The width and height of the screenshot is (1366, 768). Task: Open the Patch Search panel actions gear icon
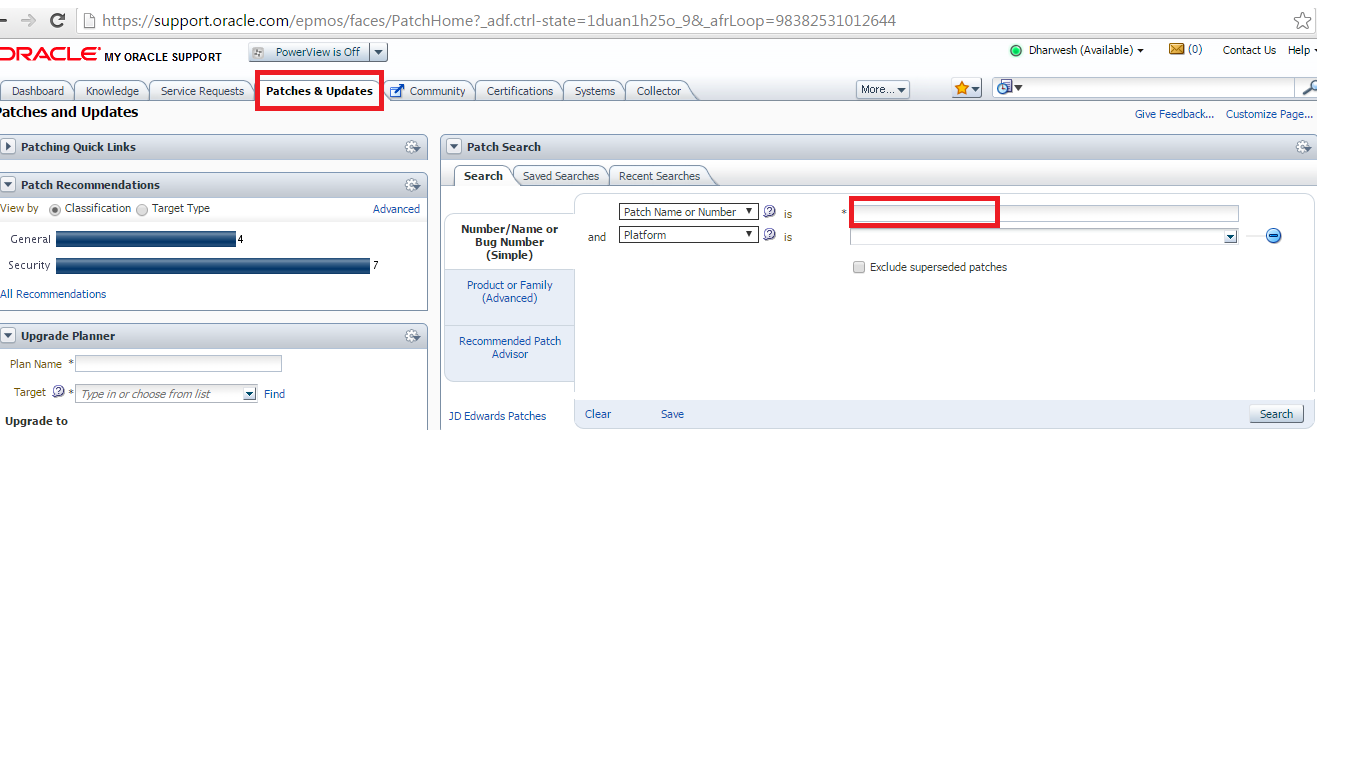click(1303, 146)
